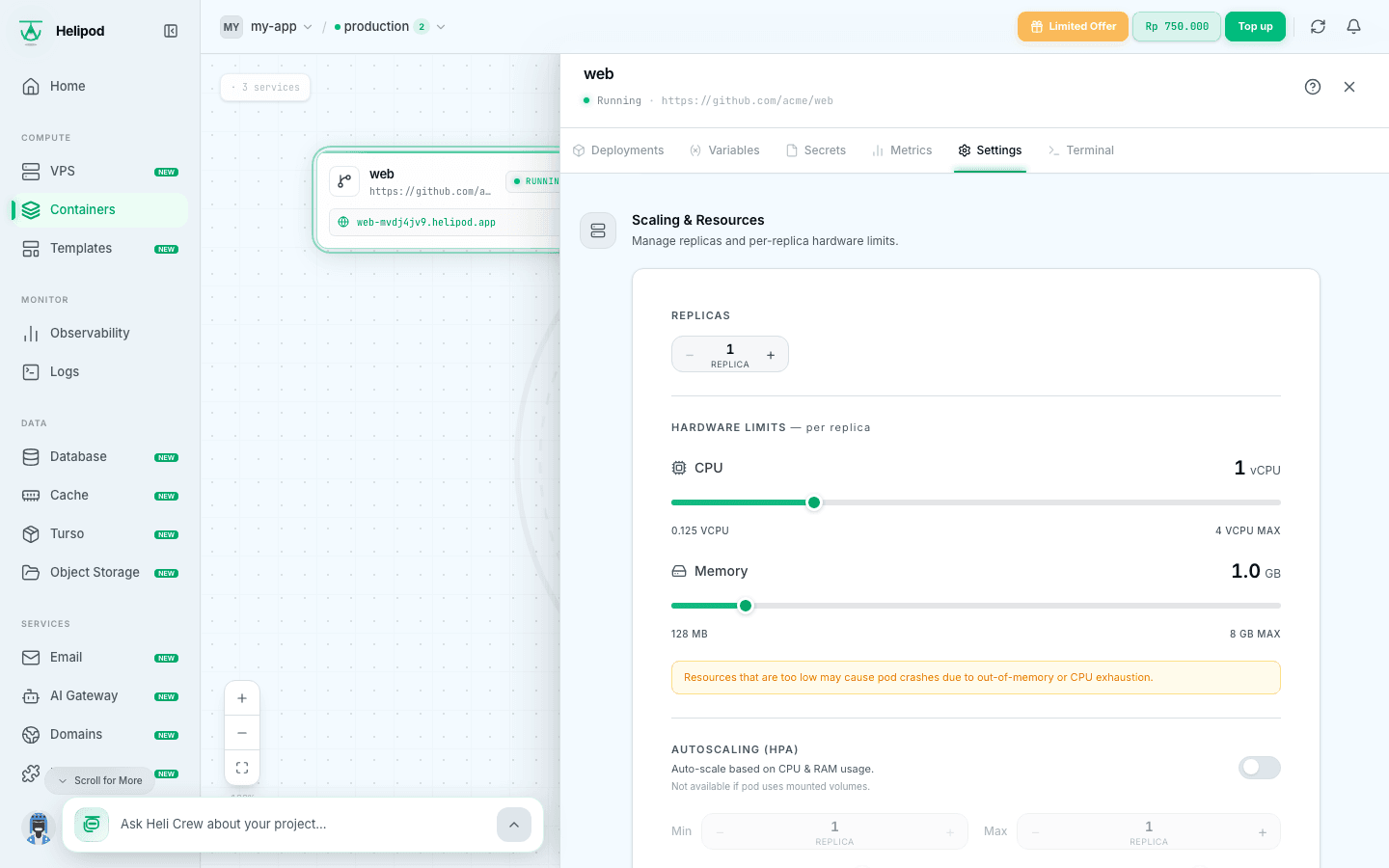1389x868 pixels.
Task: Switch to the Metrics tab
Action: click(902, 150)
